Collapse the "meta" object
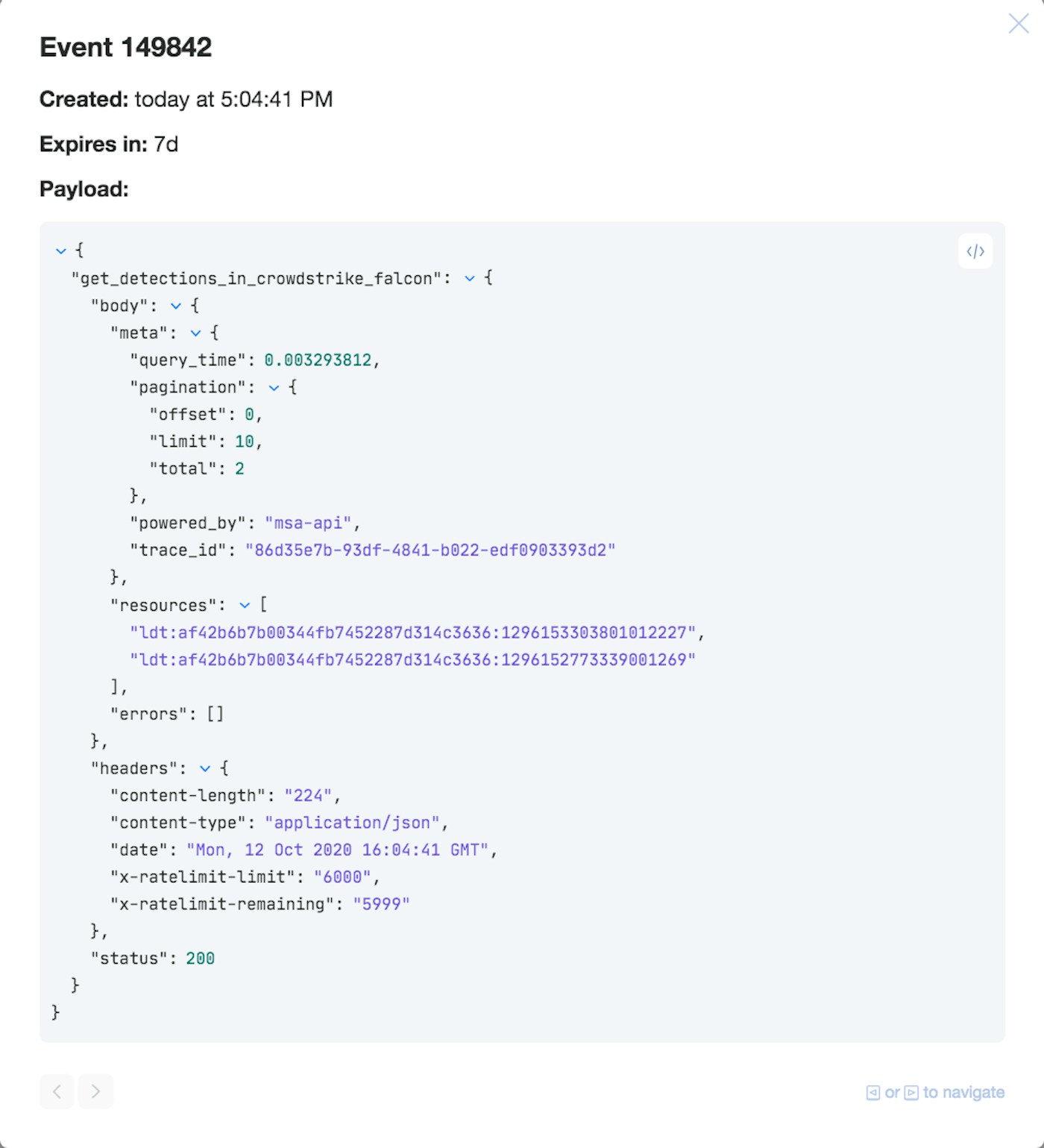1044x1148 pixels. 195,333
